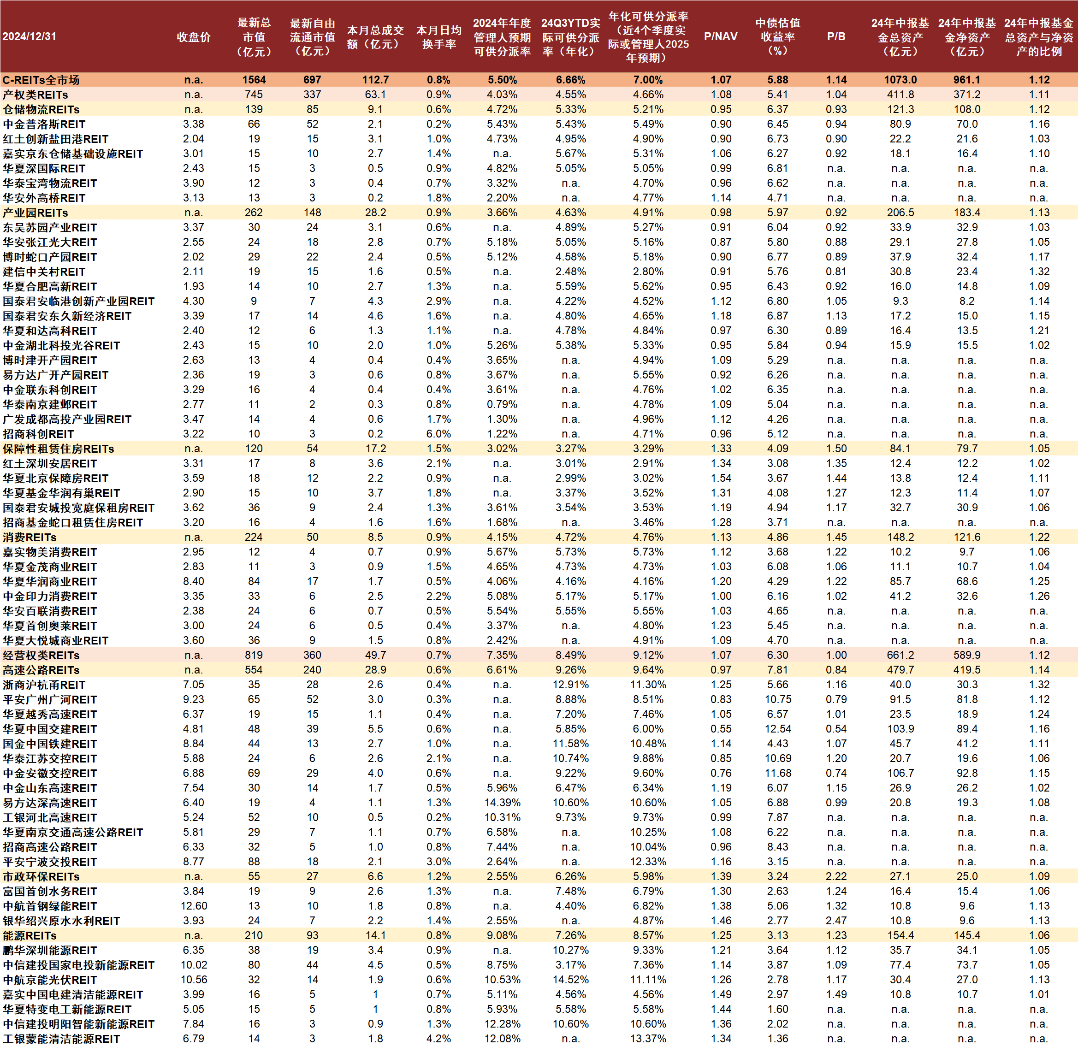Click the 最新总市值（亿元） column header
1078x1046 pixels.
(x=254, y=37)
